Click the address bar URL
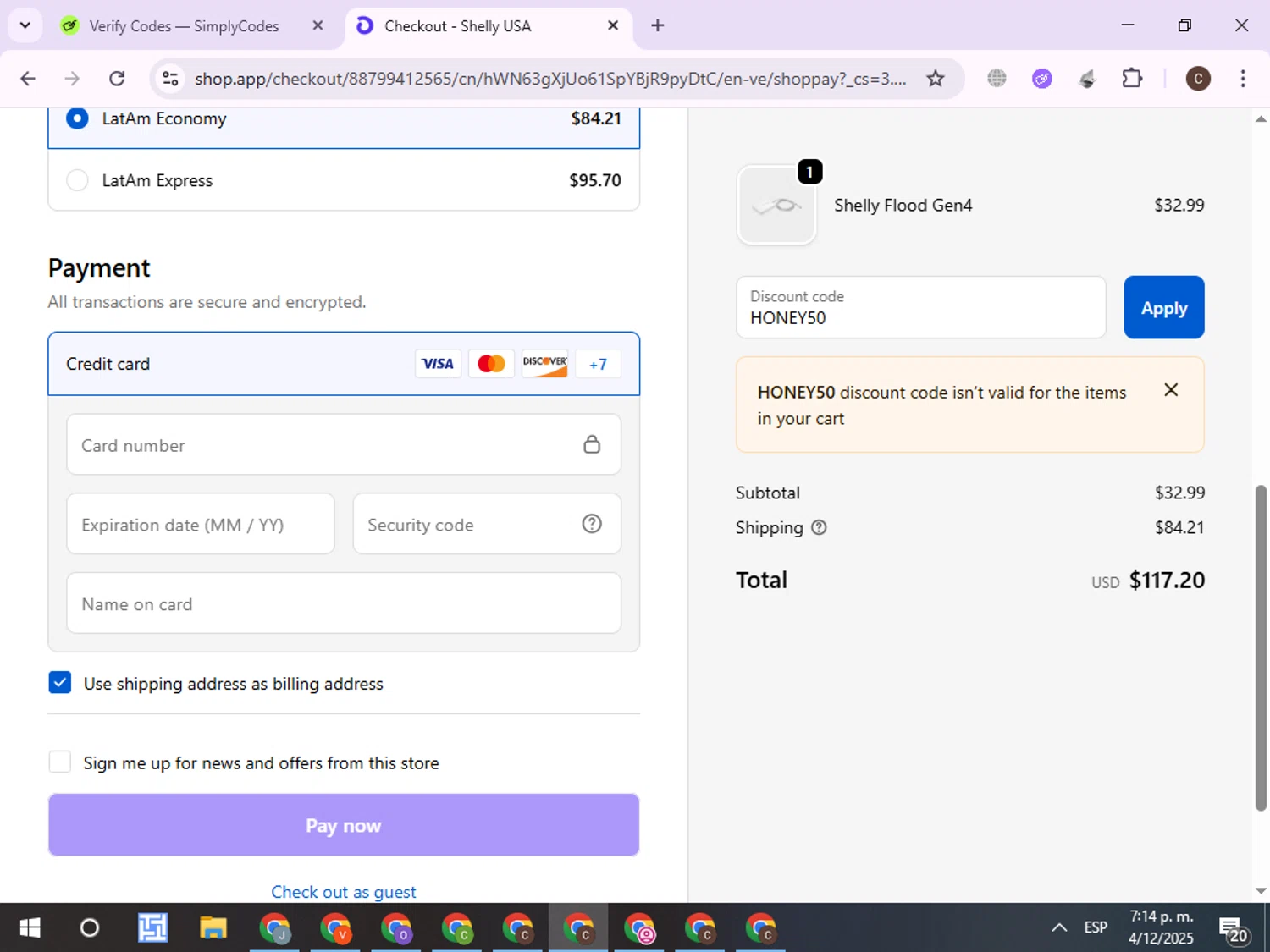Image resolution: width=1270 pixels, height=952 pixels. (x=550, y=79)
